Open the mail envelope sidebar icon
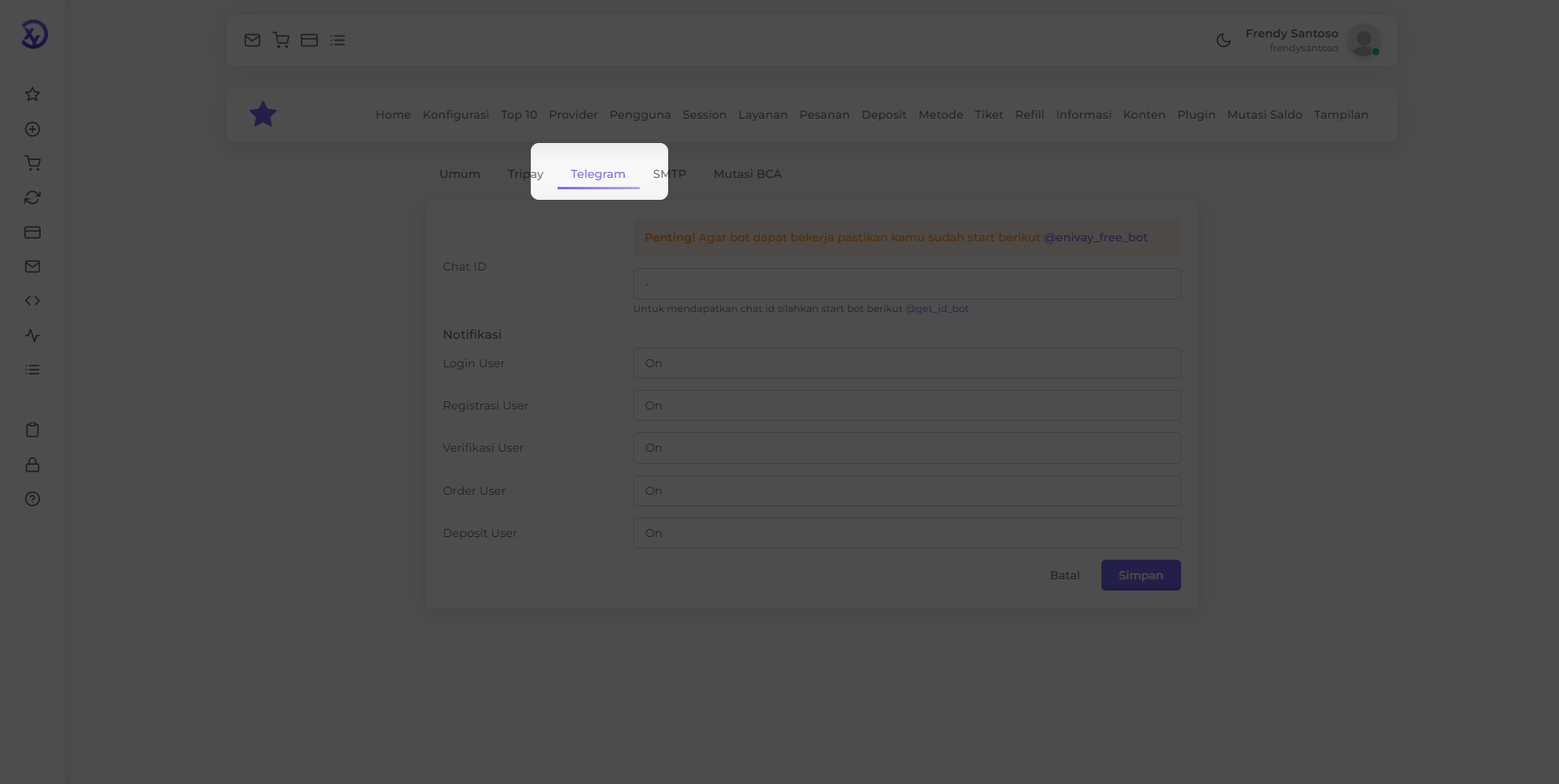The image size is (1559, 784). pyautogui.click(x=33, y=266)
